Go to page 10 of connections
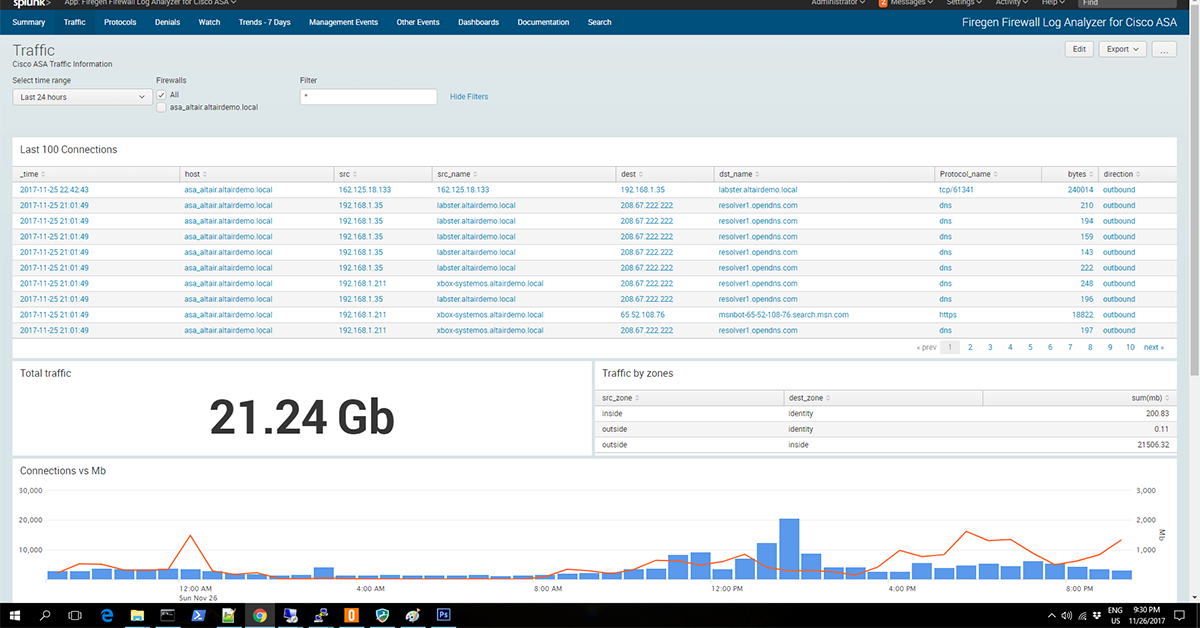This screenshot has width=1200, height=628. (1130, 347)
